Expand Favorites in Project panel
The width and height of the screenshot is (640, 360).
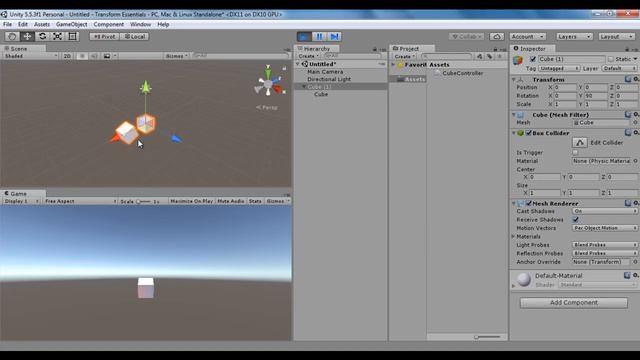point(393,65)
